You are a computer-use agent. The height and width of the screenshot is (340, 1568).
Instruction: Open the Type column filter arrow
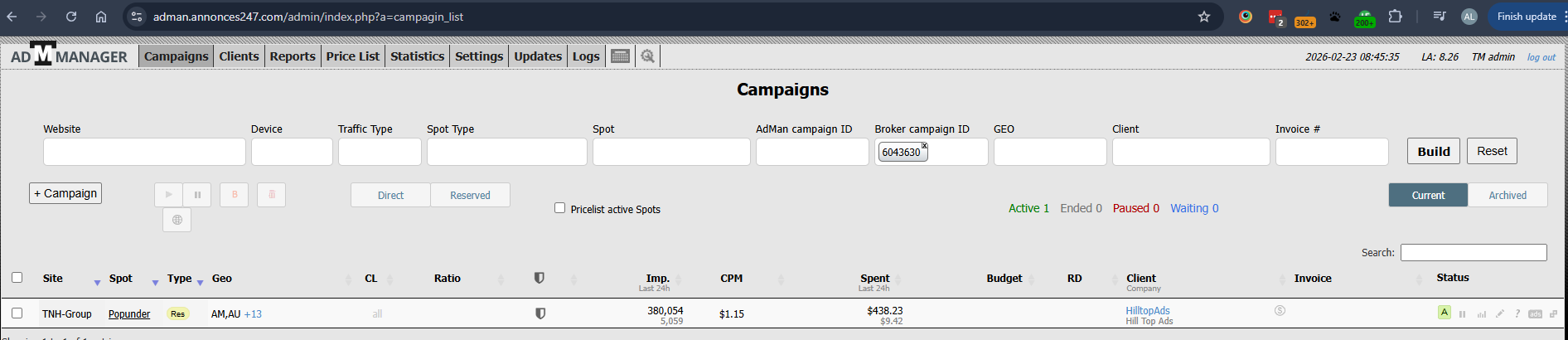click(x=200, y=283)
